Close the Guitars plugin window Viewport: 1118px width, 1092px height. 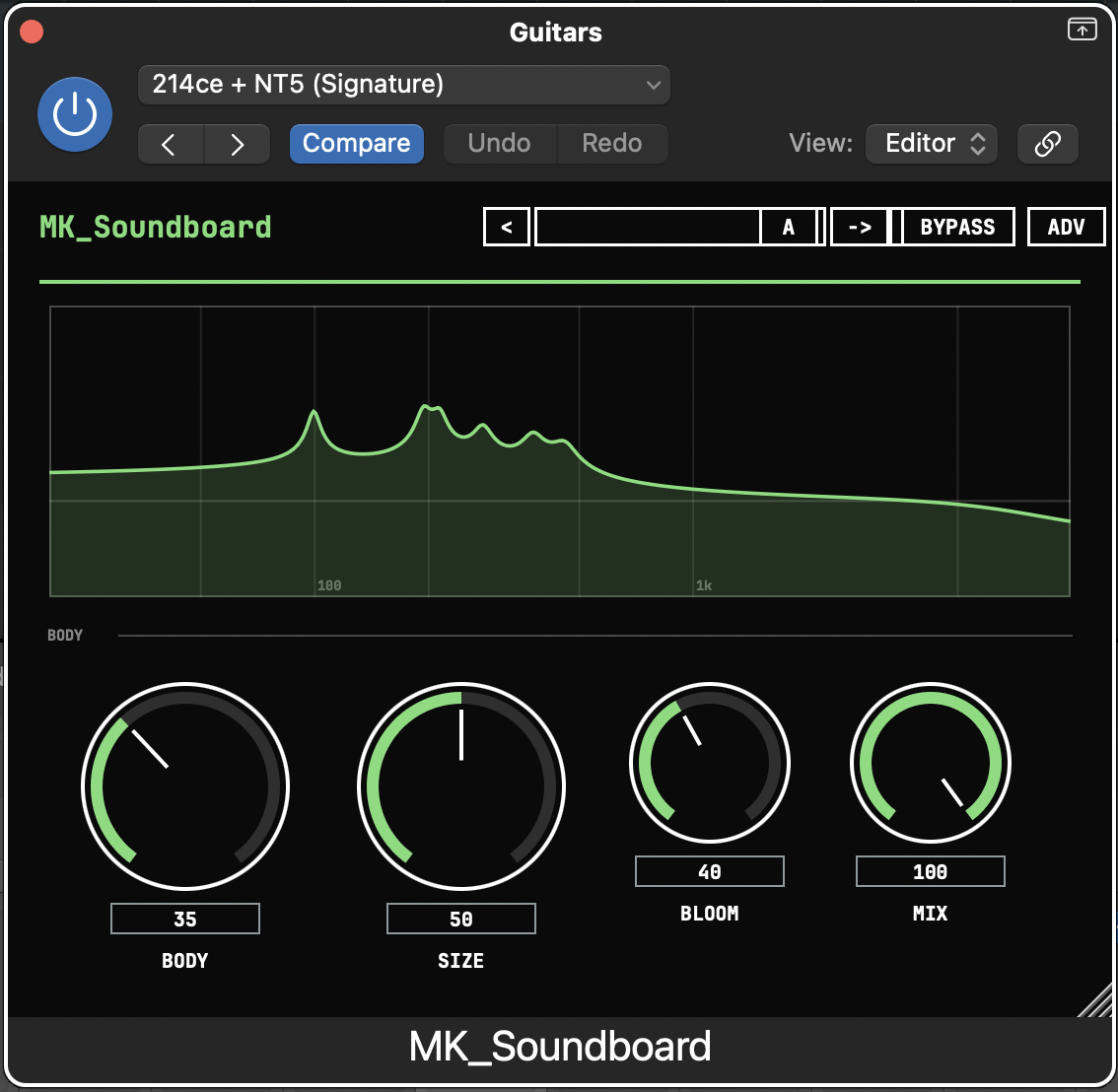click(32, 33)
